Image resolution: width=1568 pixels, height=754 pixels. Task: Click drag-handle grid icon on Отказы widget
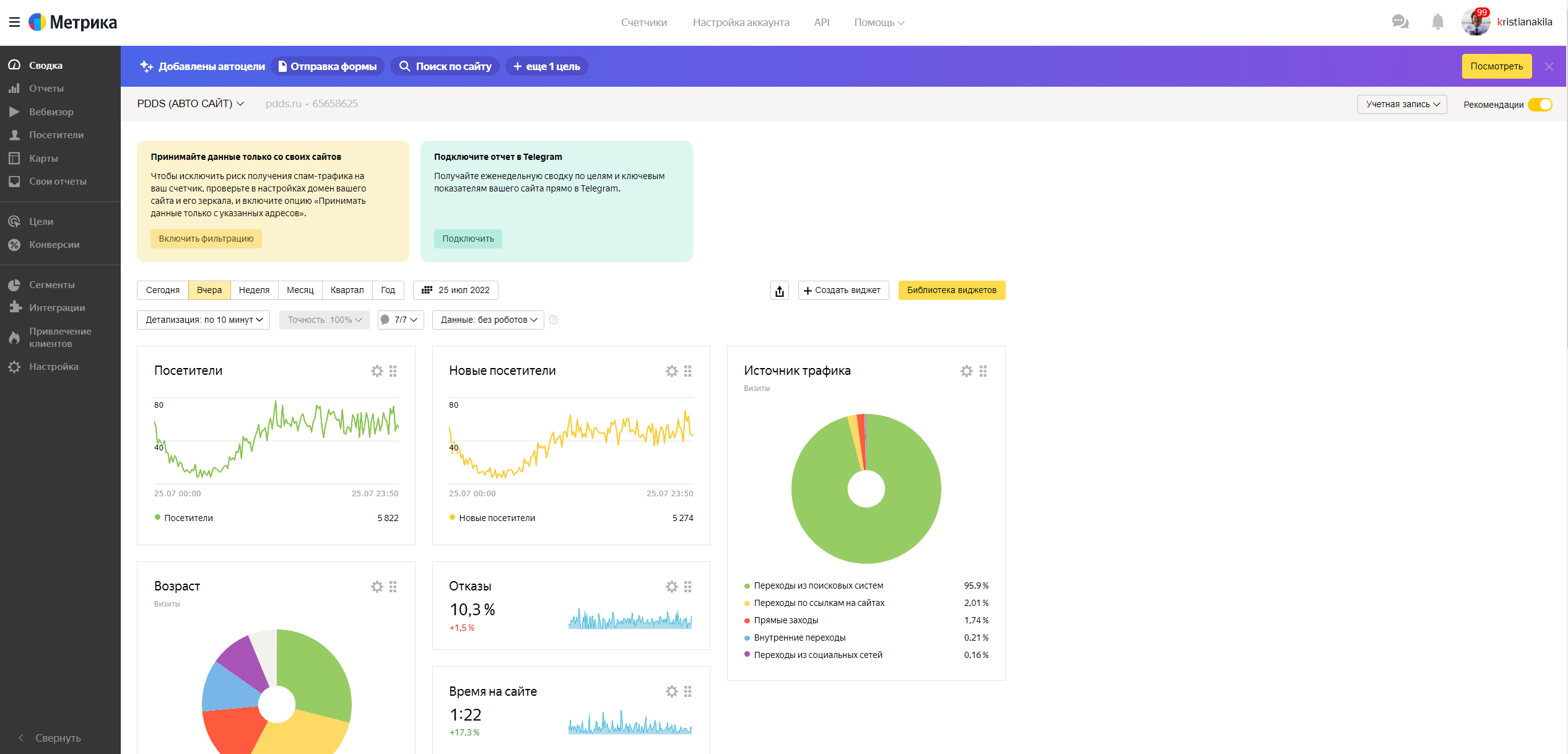coord(688,587)
